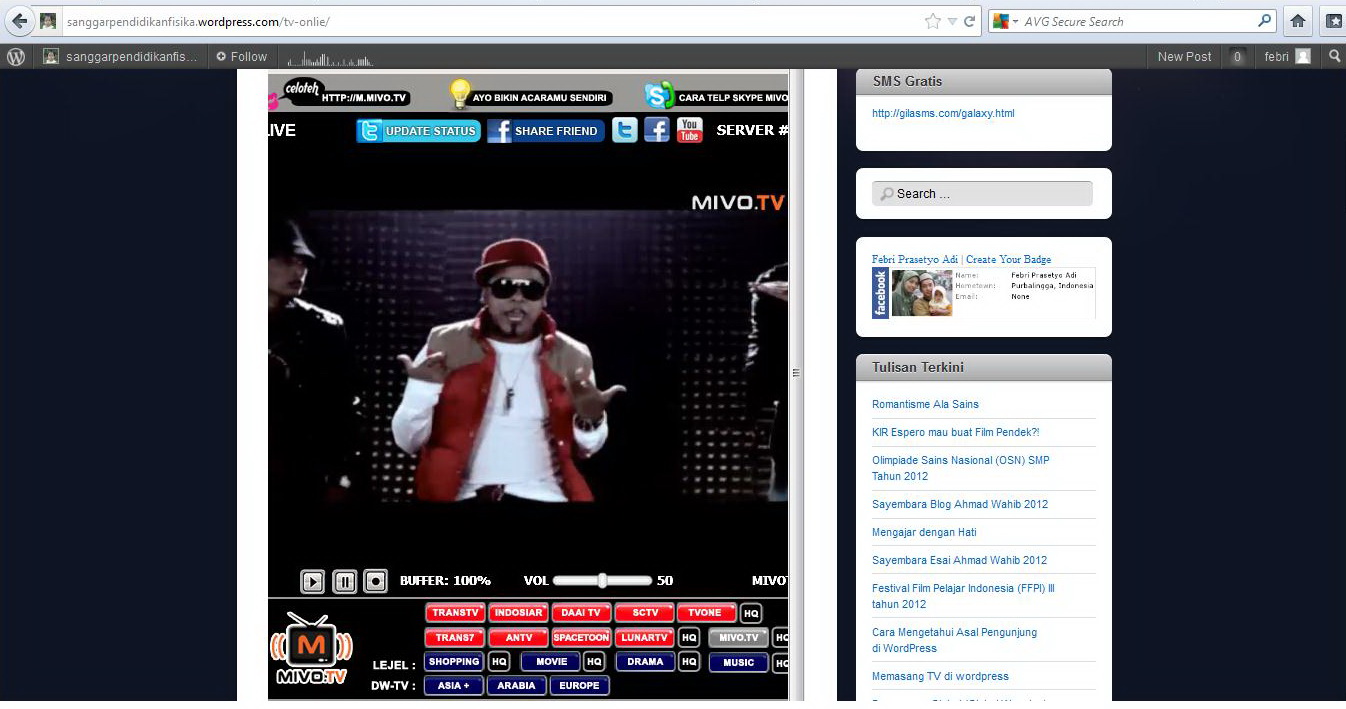The image size is (1346, 709).
Task: Stop the Mivo TV stream
Action: pos(375,581)
